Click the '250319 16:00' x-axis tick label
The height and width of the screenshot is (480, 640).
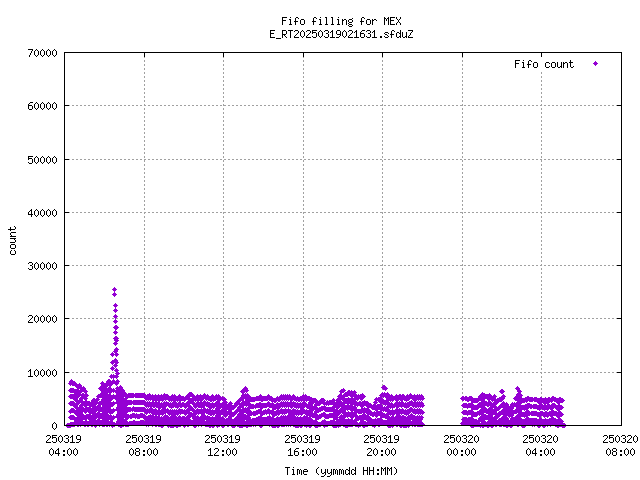coord(302,446)
